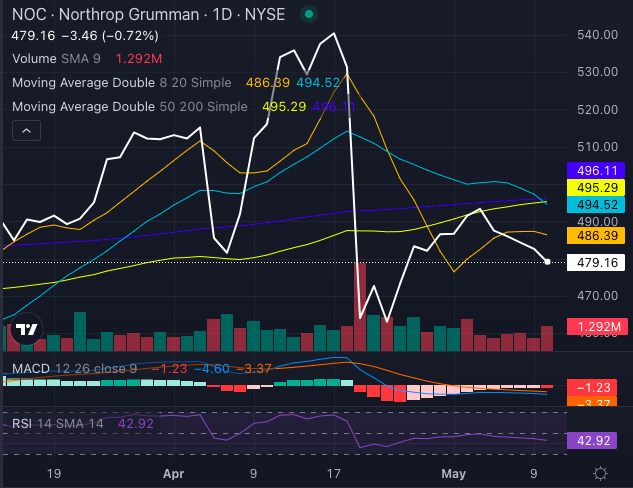Click the 520.00 price axis tick
633x488 pixels.
tap(597, 109)
